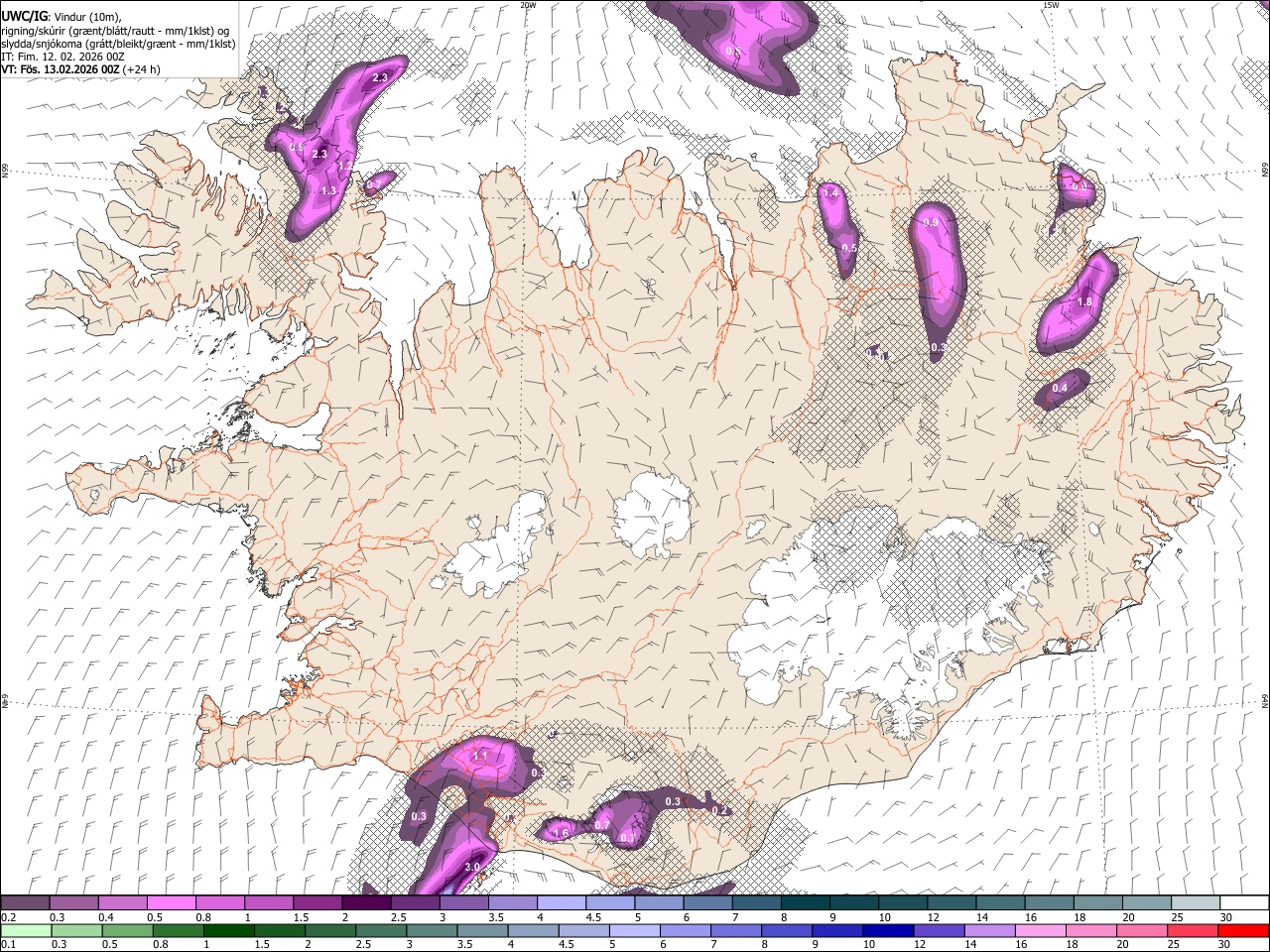
Task: Click the 1.1 precipitation value in the southwest
Action: 480,756
